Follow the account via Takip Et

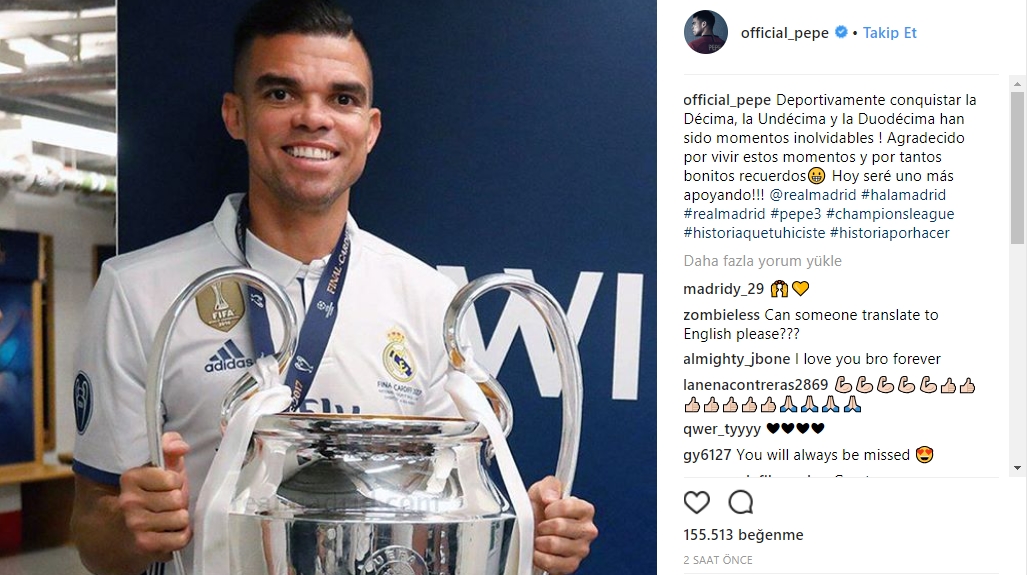[889, 33]
